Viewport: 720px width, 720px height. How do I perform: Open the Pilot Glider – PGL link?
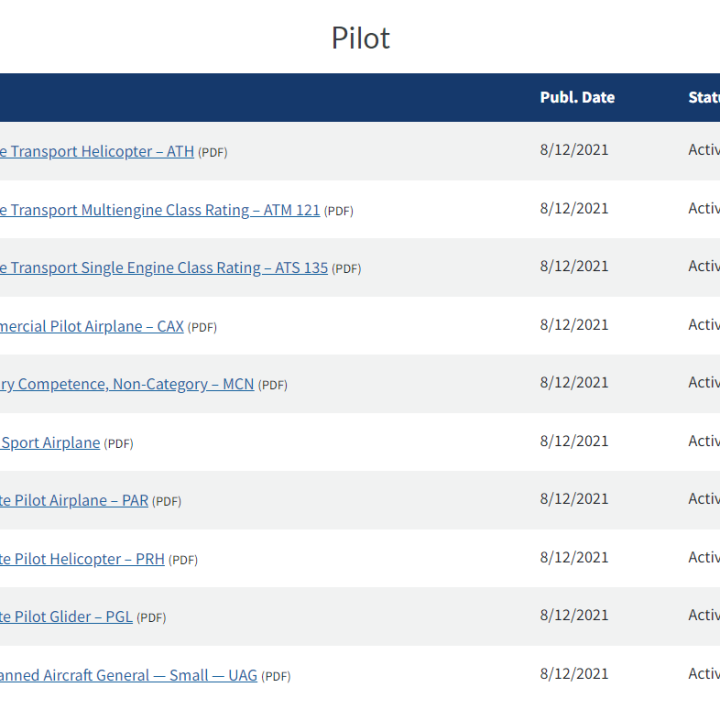point(66,617)
